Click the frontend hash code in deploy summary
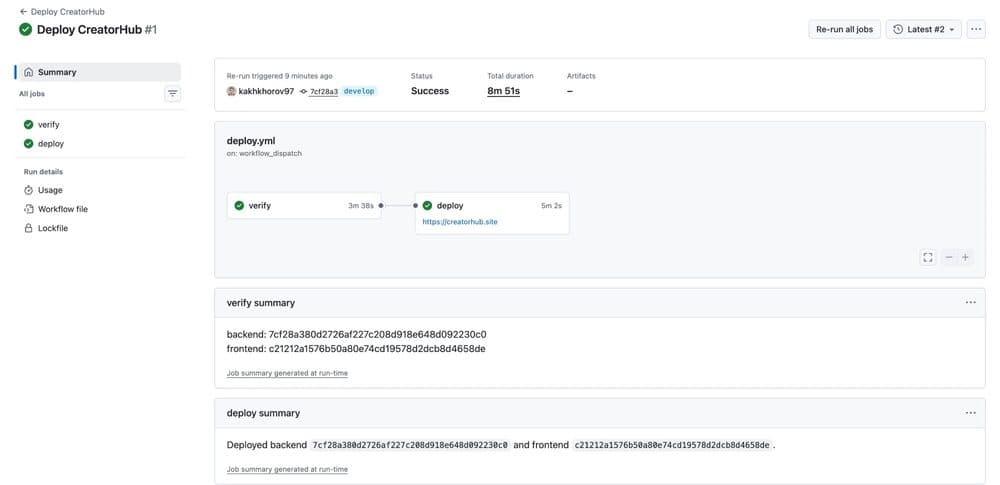This screenshot has width=1000, height=485. coord(672,445)
